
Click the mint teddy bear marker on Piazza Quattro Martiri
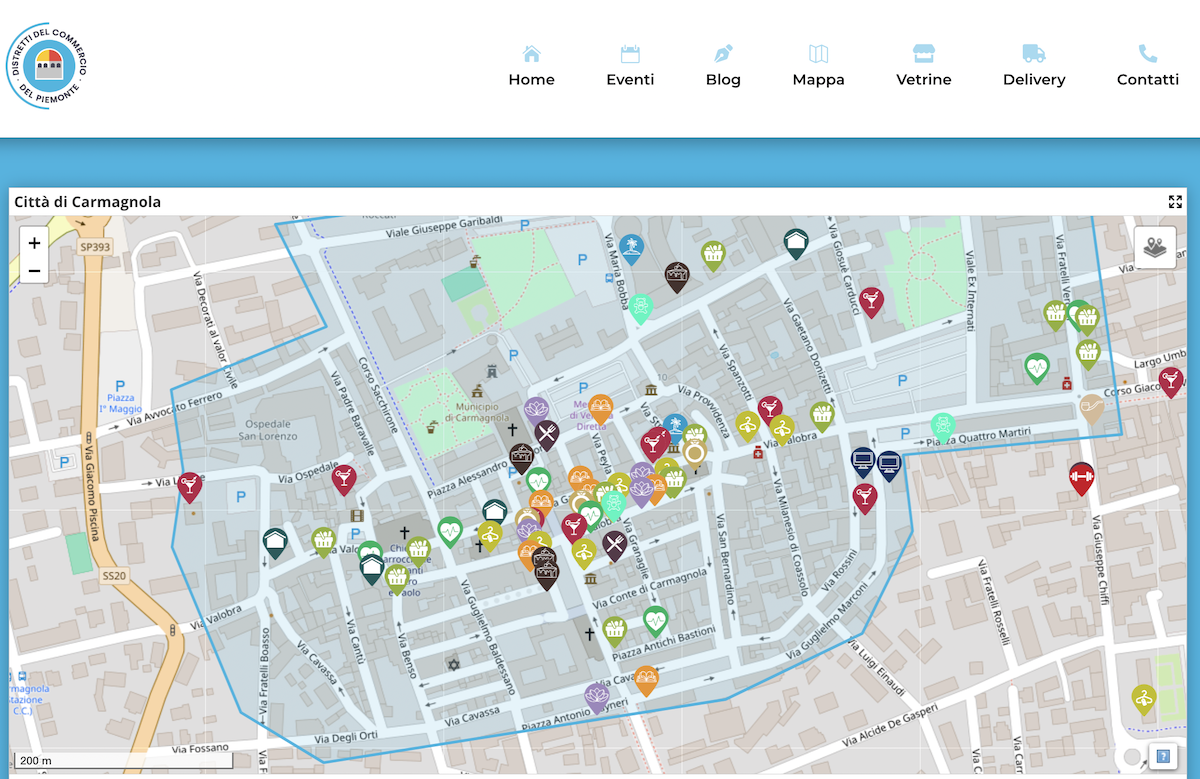[x=942, y=427]
